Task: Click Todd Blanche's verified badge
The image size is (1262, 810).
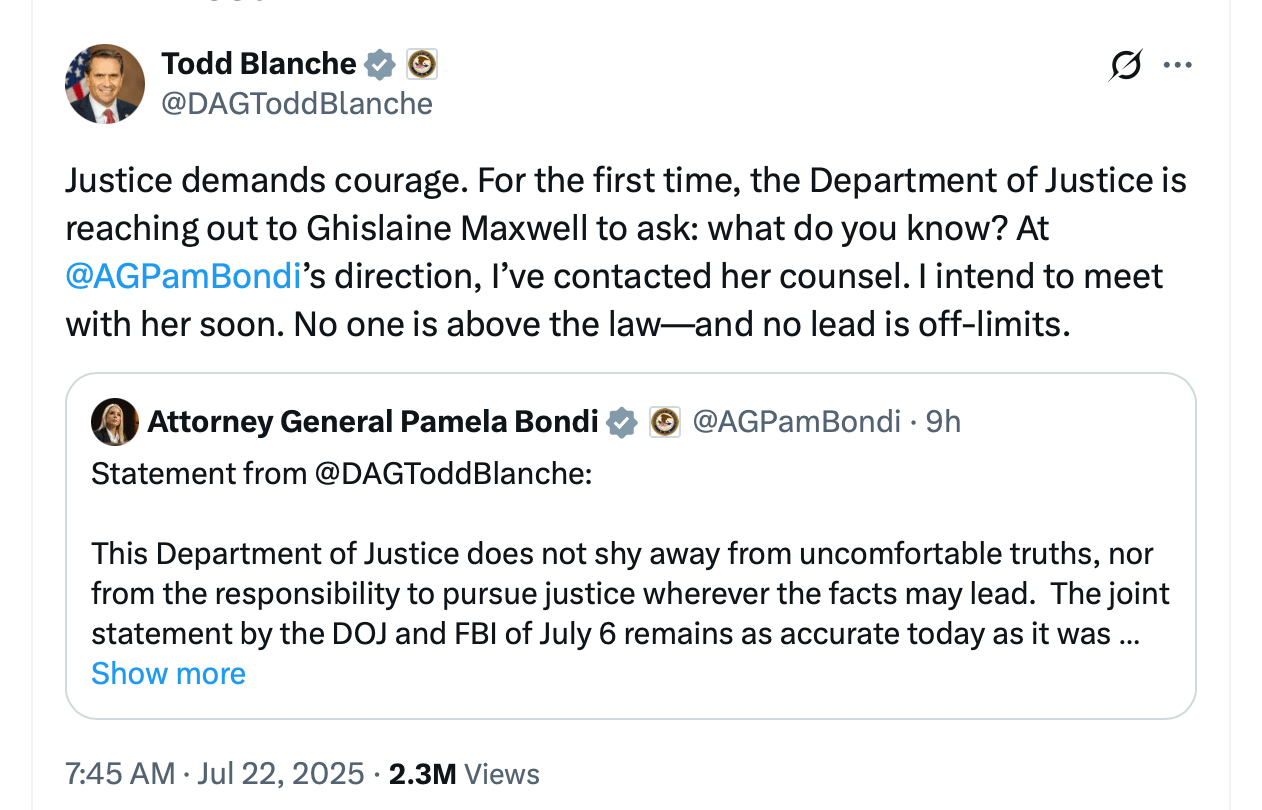Action: point(379,63)
